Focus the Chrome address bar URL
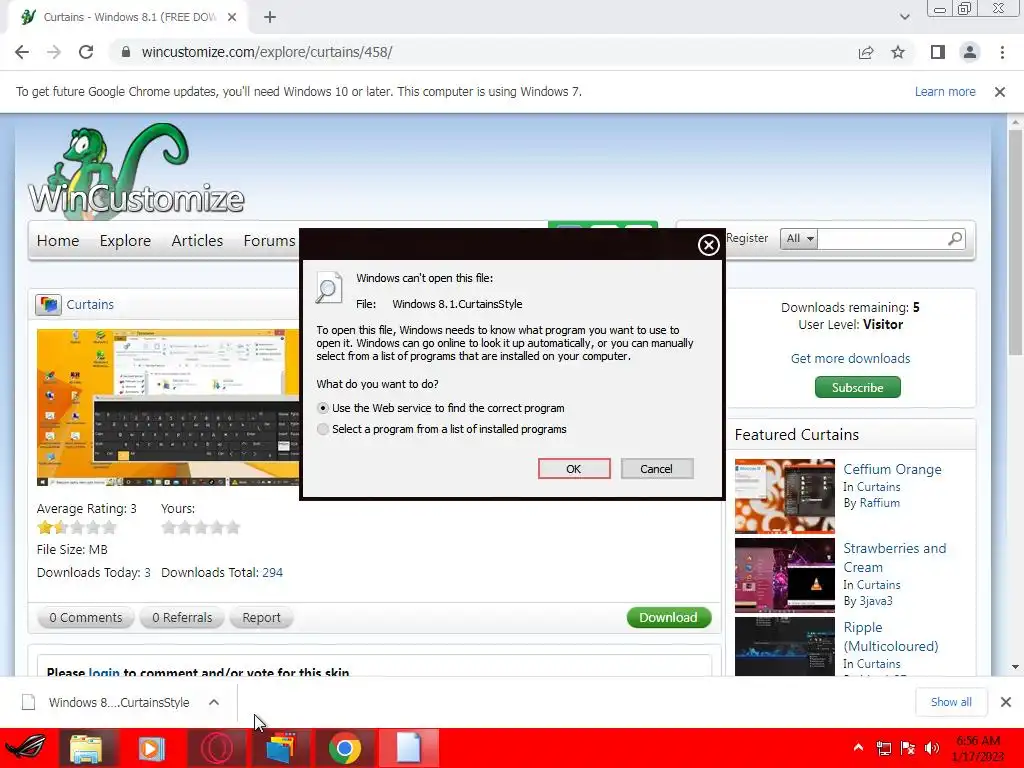Image resolution: width=1024 pixels, height=768 pixels. pyautogui.click(x=266, y=52)
